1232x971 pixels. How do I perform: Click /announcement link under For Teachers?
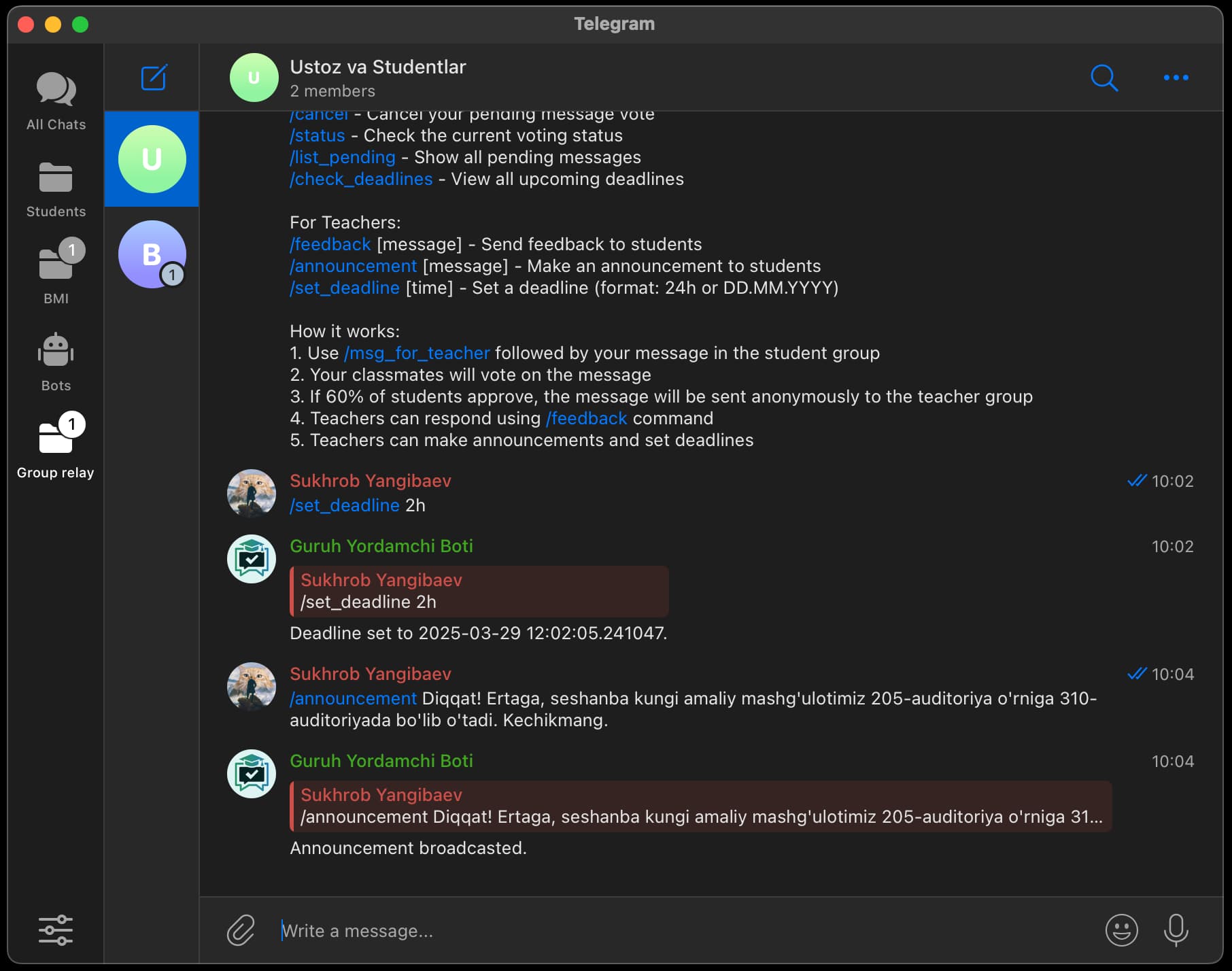(353, 266)
